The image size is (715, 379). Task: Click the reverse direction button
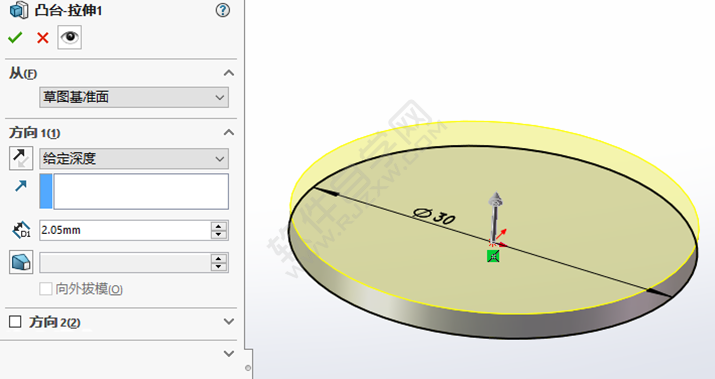tap(21, 158)
